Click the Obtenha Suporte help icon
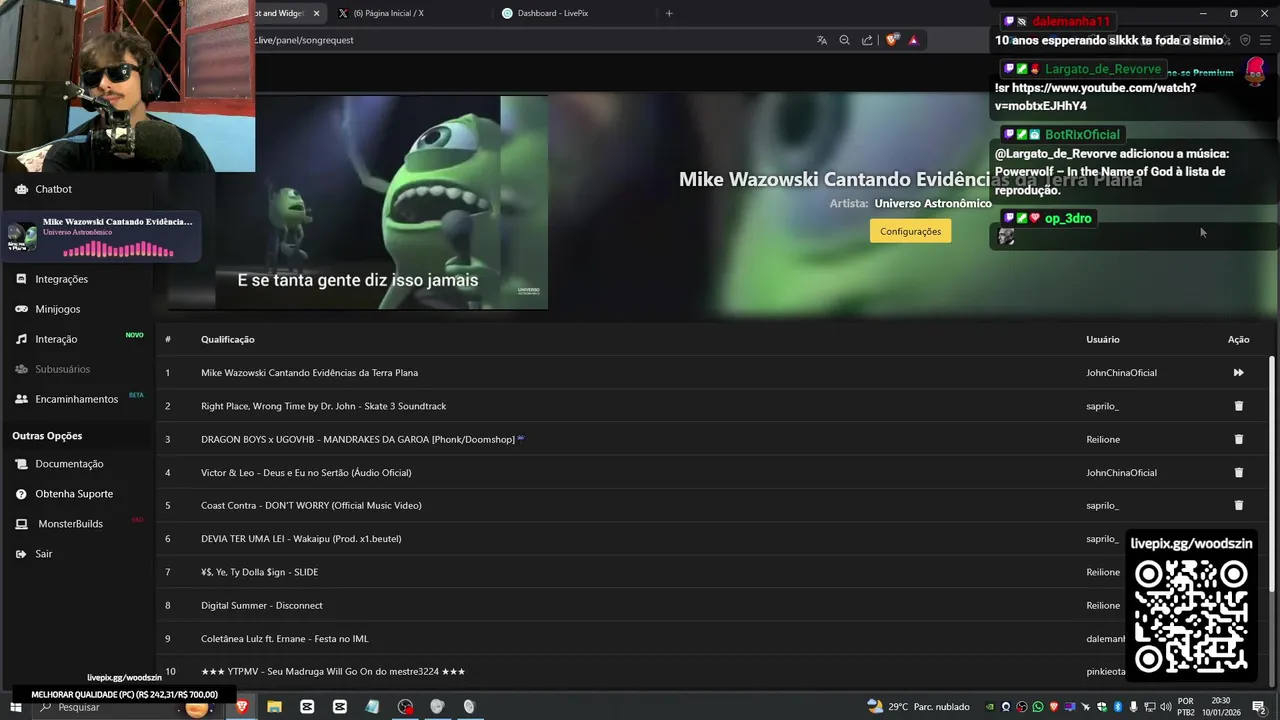 click(x=21, y=494)
